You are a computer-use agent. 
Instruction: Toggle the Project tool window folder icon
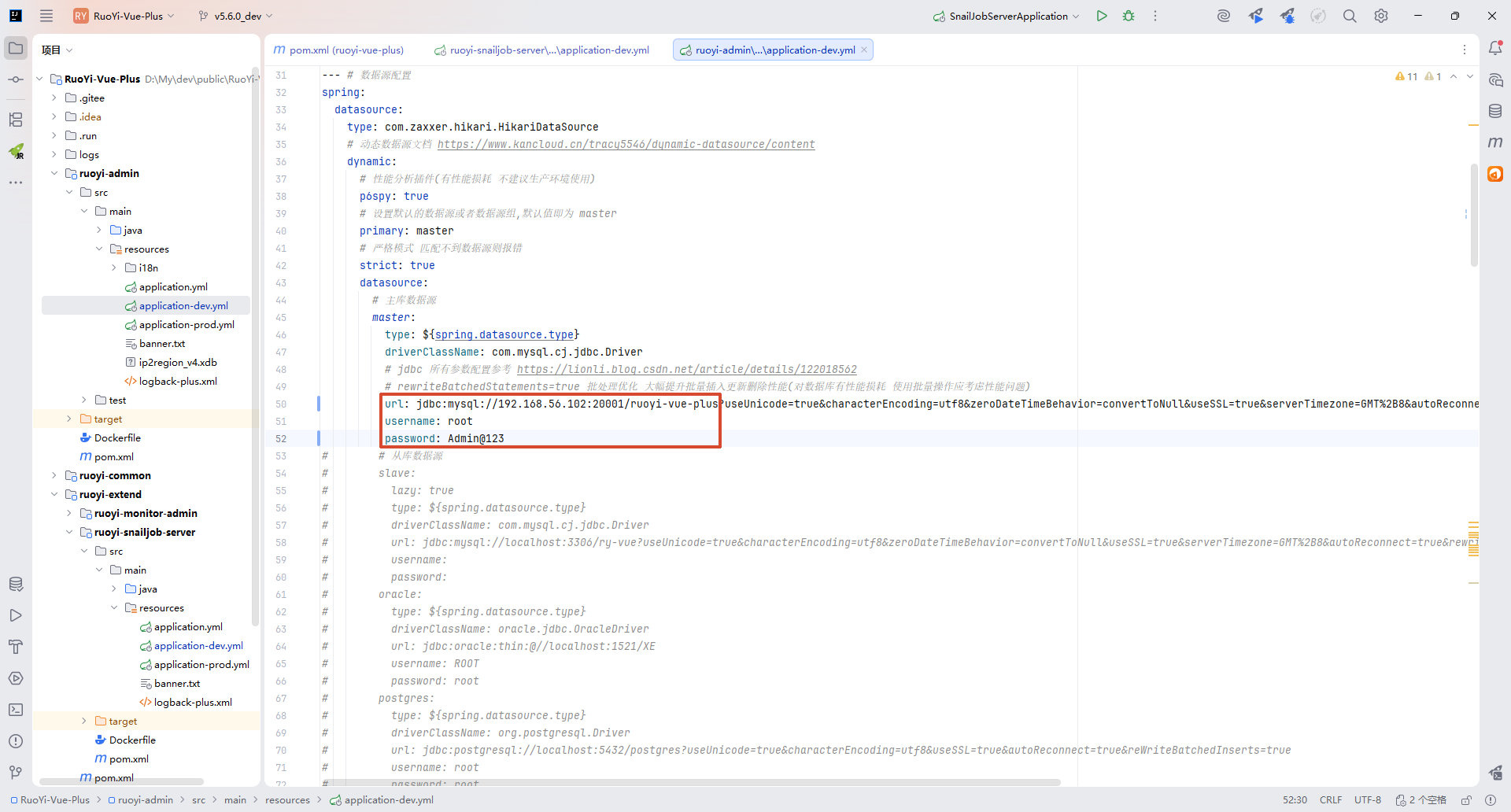(x=16, y=49)
